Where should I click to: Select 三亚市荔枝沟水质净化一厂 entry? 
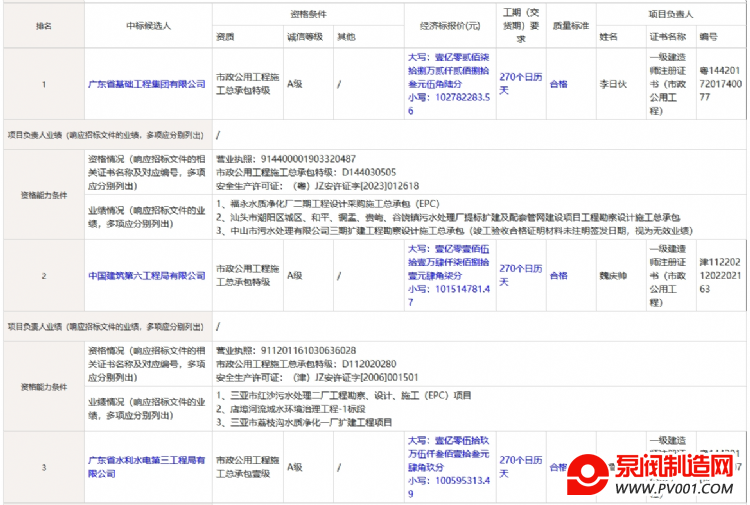pyautogui.click(x=304, y=422)
